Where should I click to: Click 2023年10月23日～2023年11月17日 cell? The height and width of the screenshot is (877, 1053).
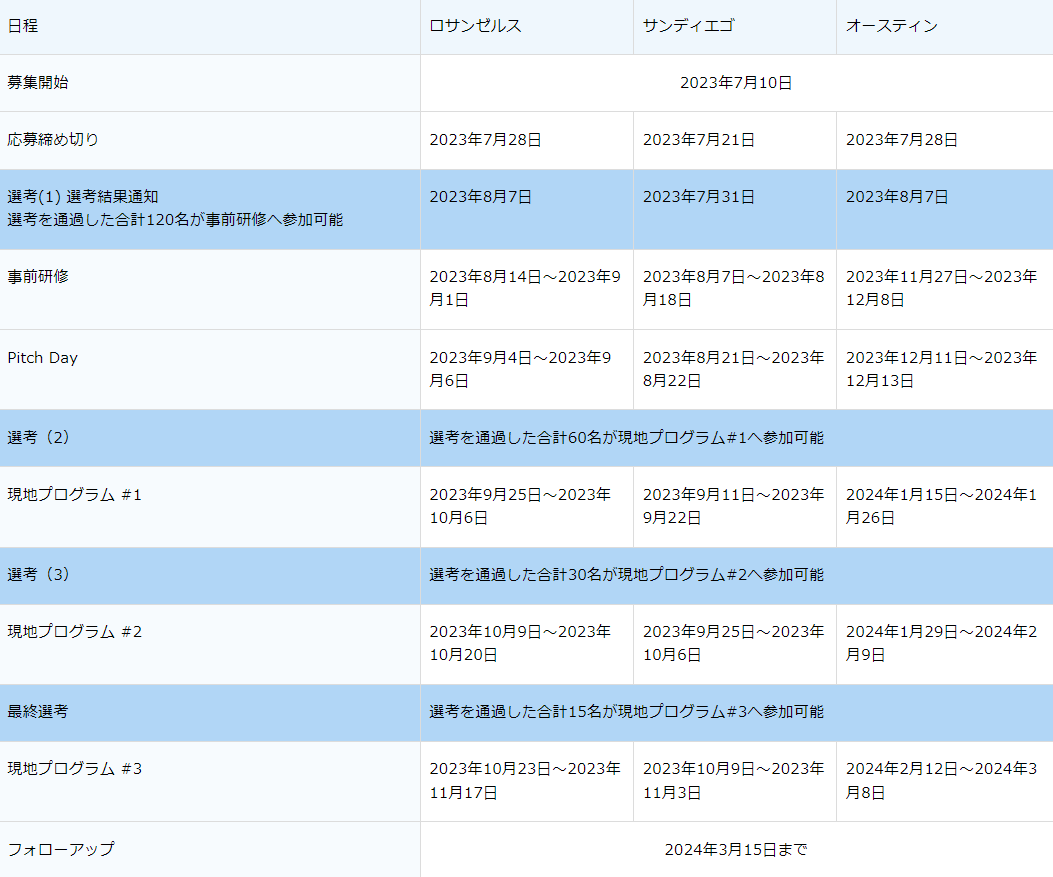[525, 781]
